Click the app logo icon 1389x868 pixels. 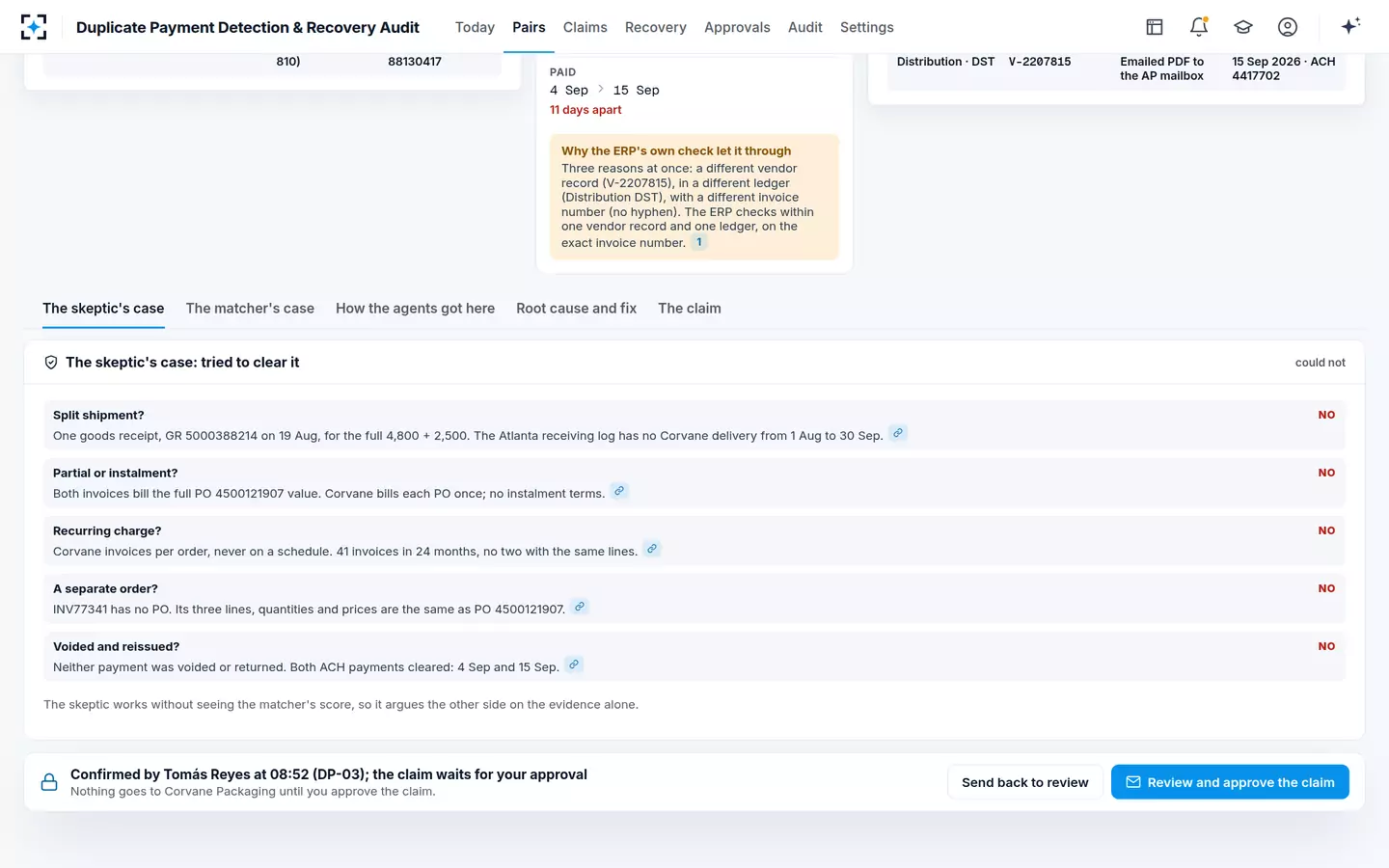point(34,27)
